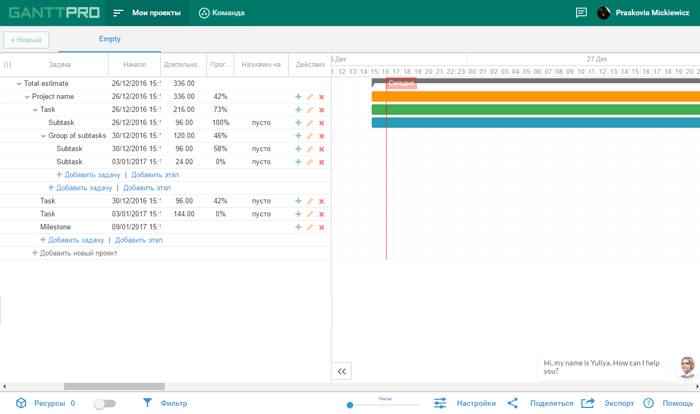Open the help question mark icon
700x414 pixels.
[648, 403]
